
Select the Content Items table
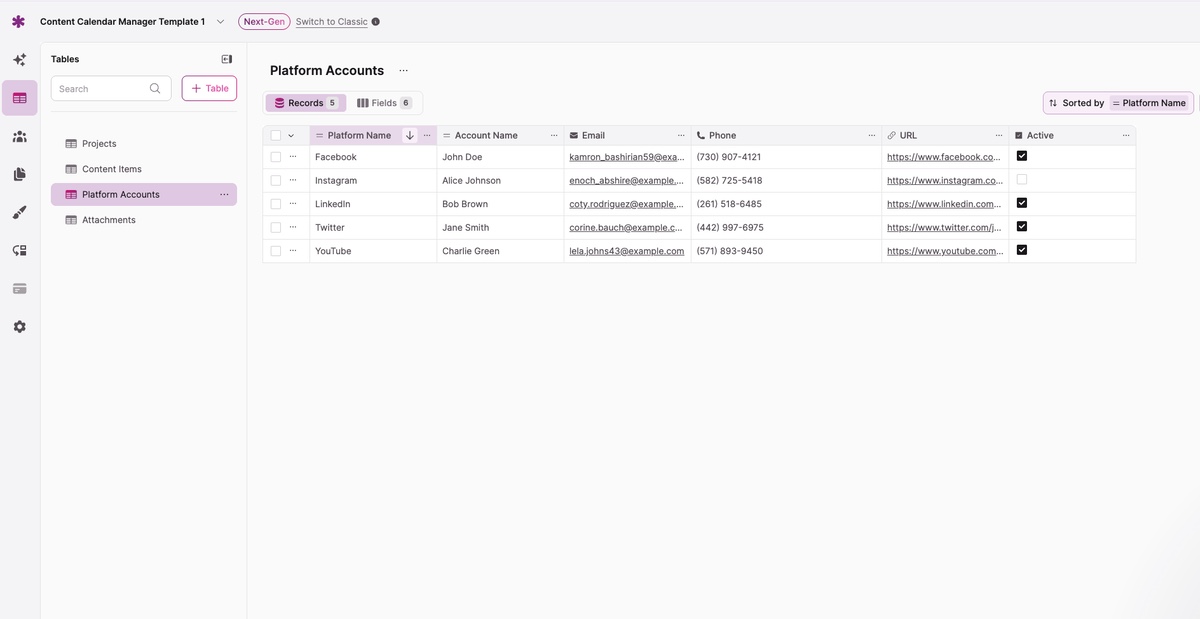click(112, 169)
